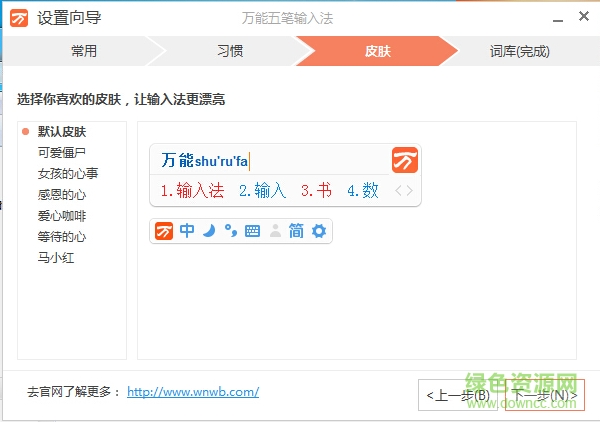Click the orange logo in the candidate preview box

tap(405, 160)
